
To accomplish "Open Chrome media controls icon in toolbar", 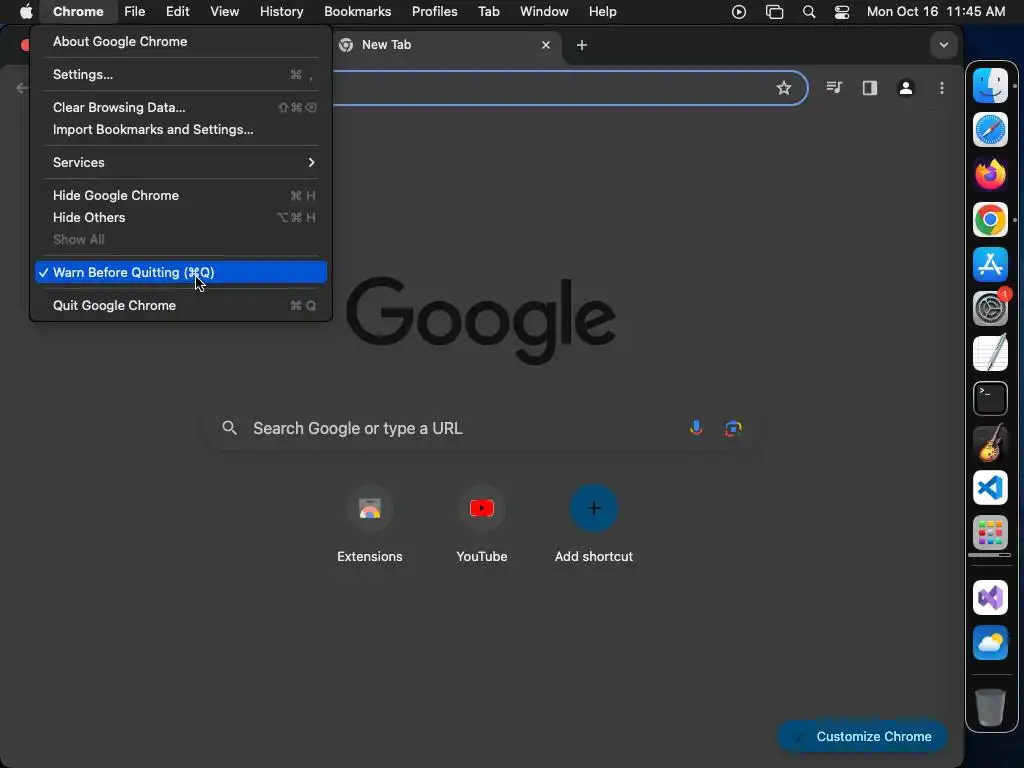I will coord(834,88).
